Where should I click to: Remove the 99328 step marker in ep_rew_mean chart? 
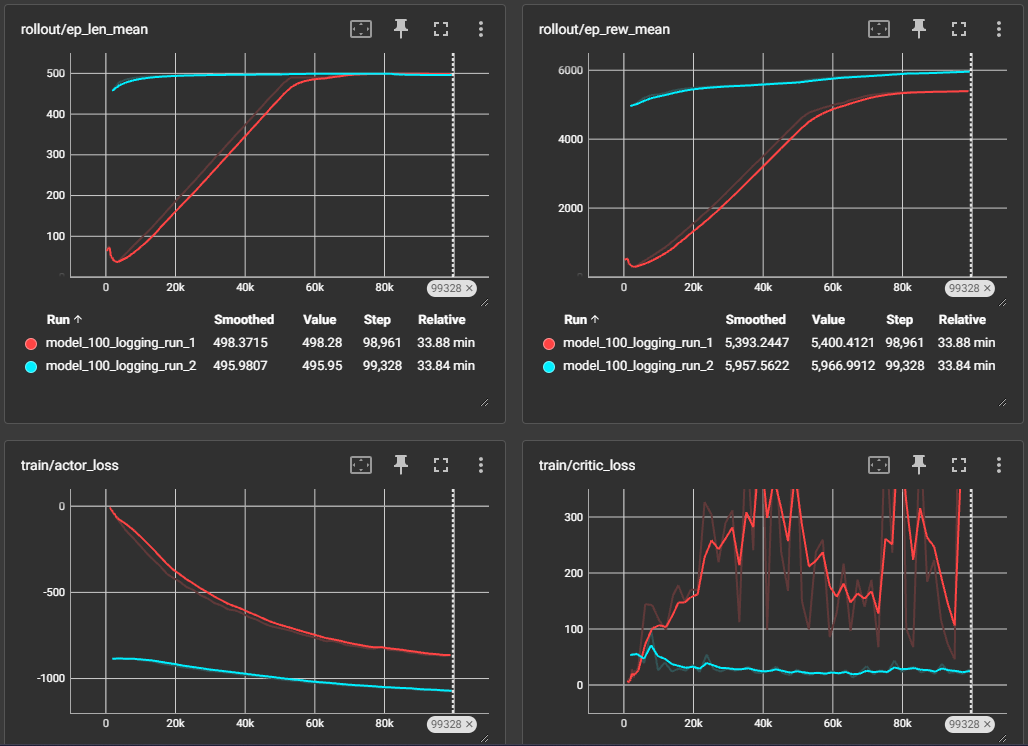click(987, 288)
